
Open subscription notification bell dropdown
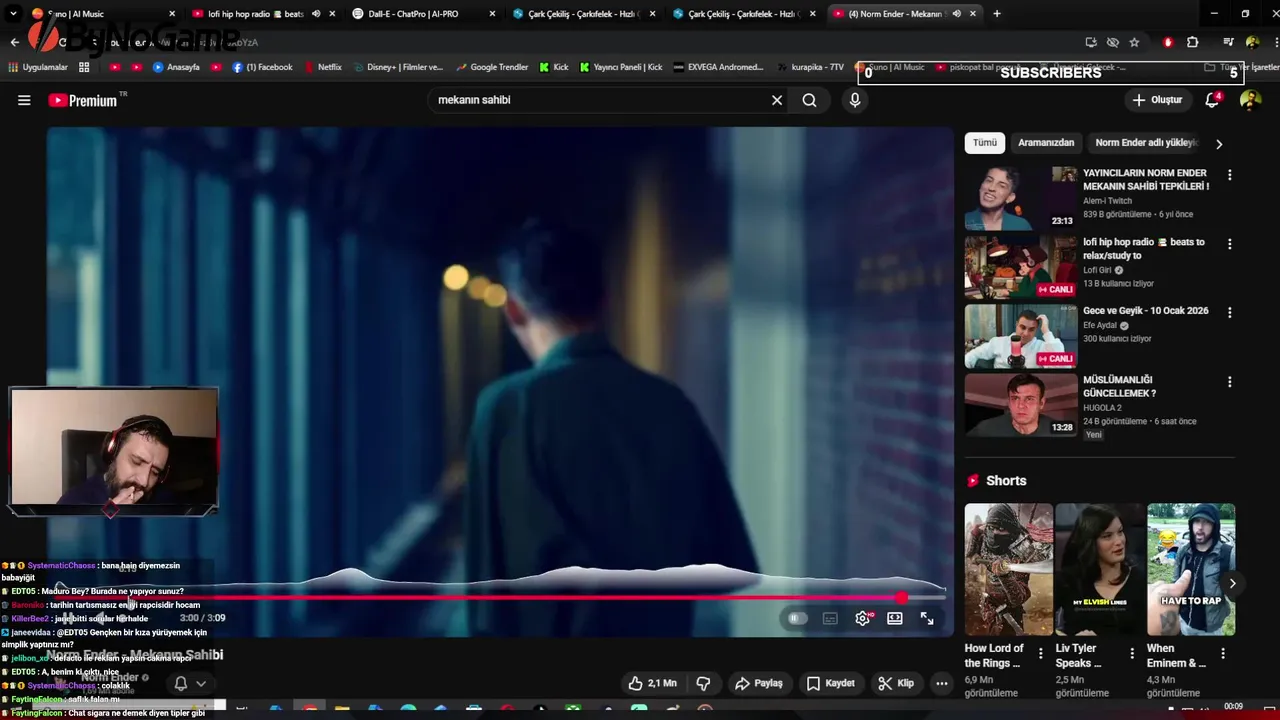(190, 684)
